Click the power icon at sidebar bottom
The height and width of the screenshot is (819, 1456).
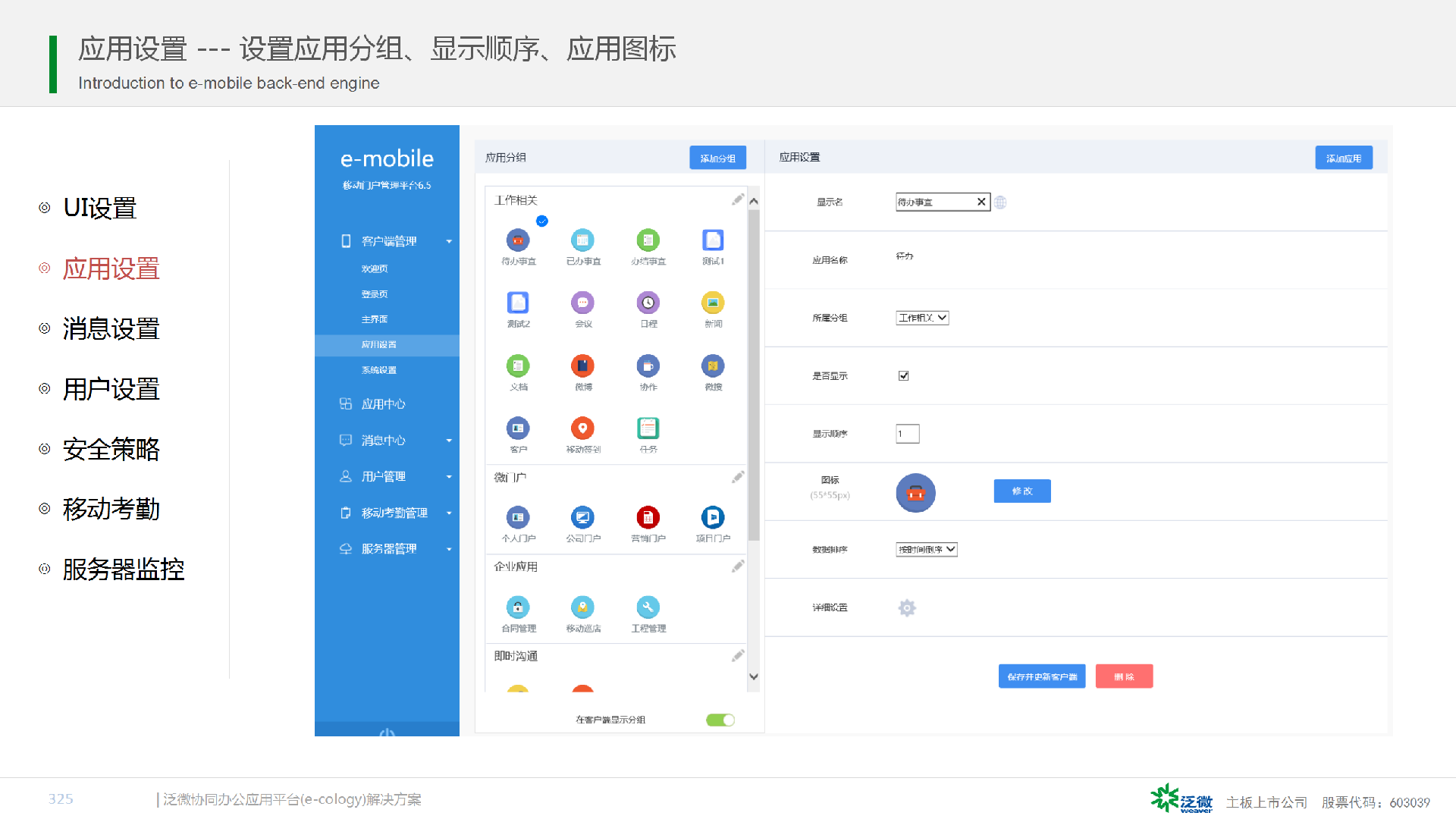[x=387, y=733]
